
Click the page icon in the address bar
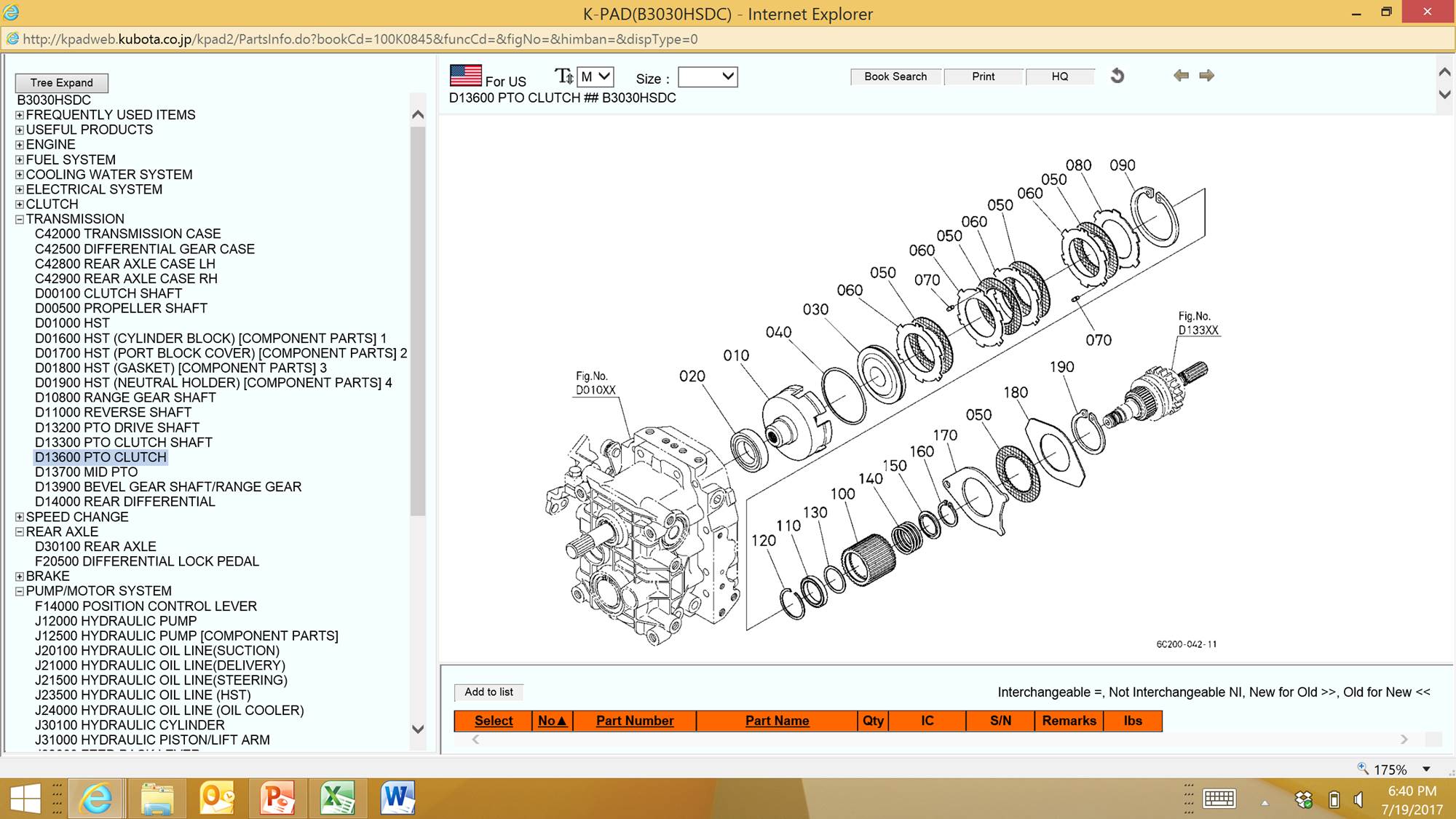click(x=12, y=39)
